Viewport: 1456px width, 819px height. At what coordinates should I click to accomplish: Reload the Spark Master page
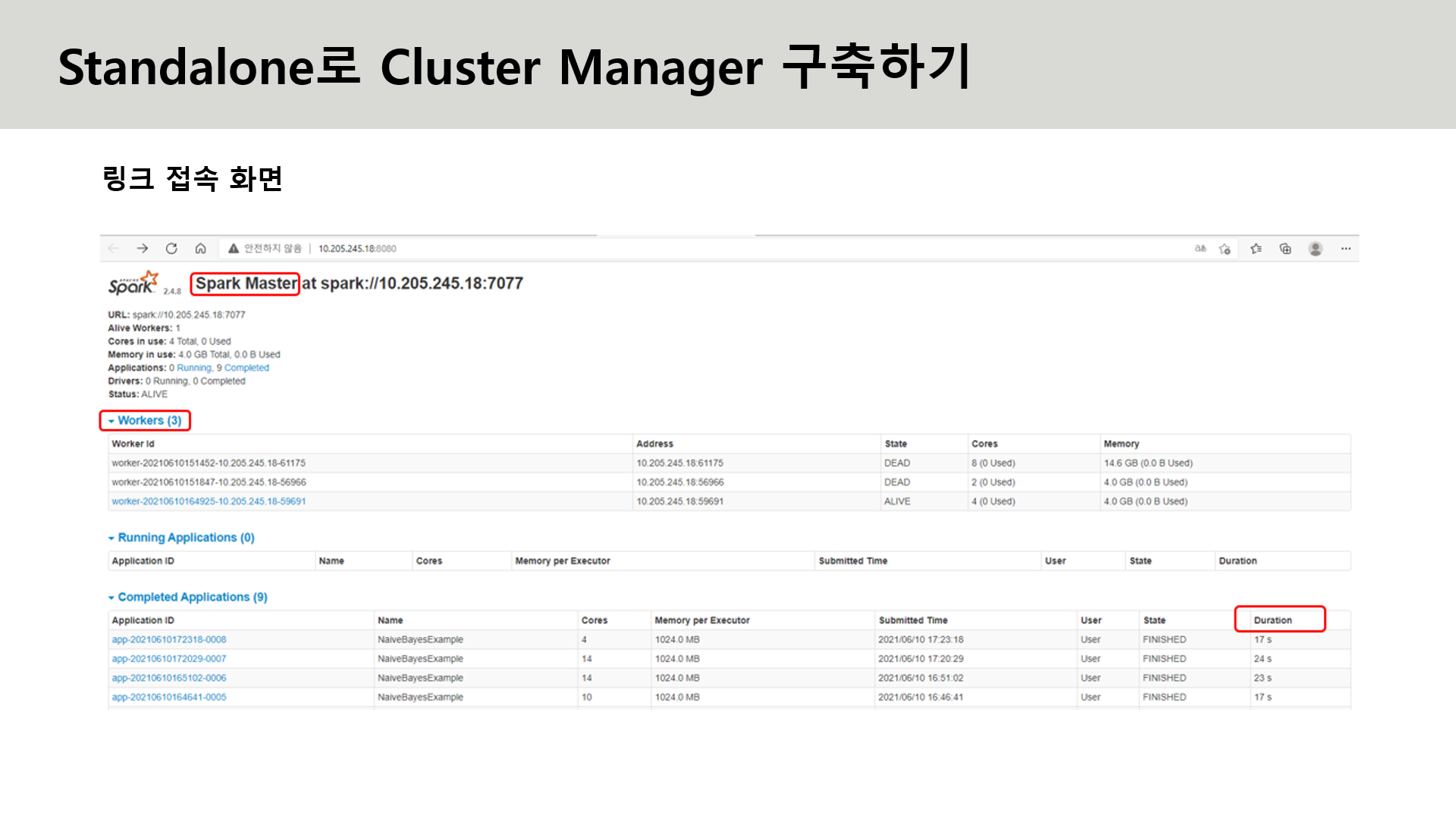click(x=171, y=249)
